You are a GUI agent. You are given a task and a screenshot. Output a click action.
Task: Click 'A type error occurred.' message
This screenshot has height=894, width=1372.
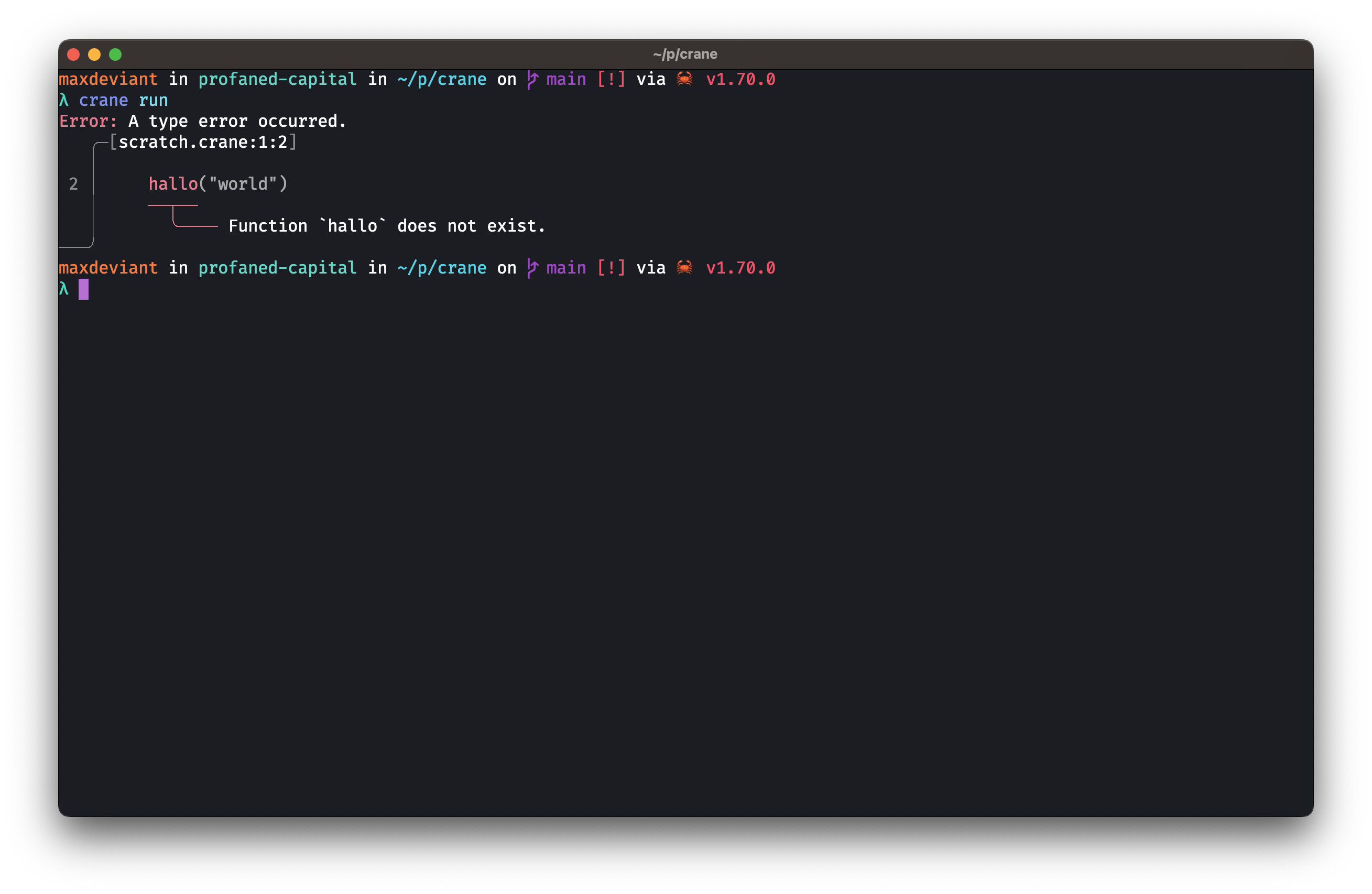237,121
